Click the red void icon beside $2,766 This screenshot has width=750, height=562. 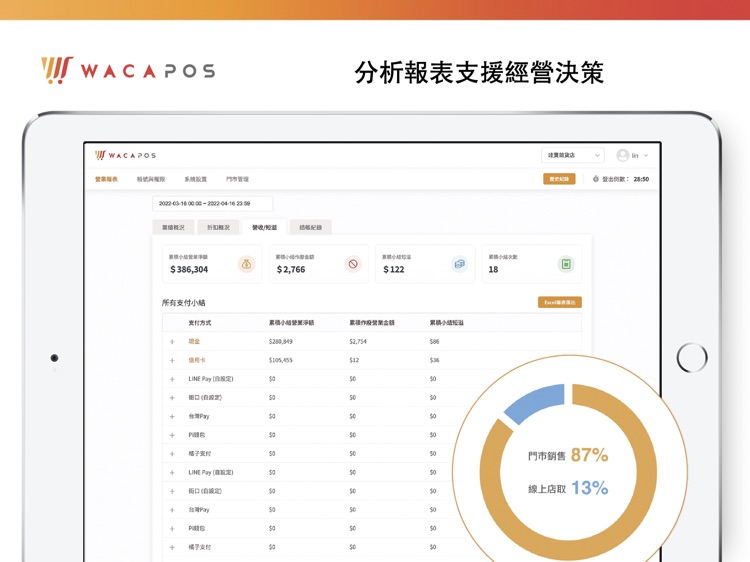tap(353, 264)
